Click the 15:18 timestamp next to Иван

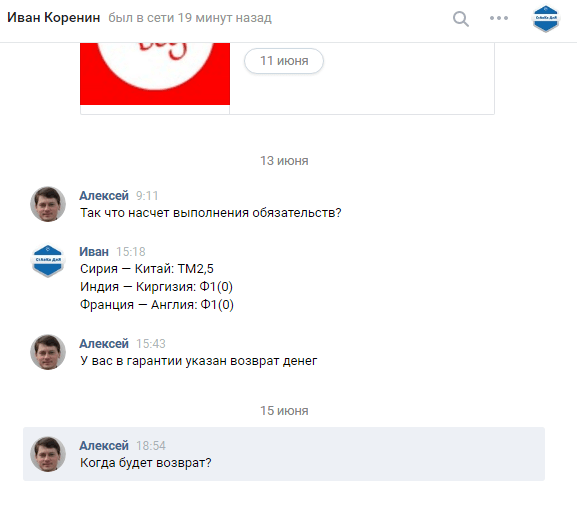(131, 252)
